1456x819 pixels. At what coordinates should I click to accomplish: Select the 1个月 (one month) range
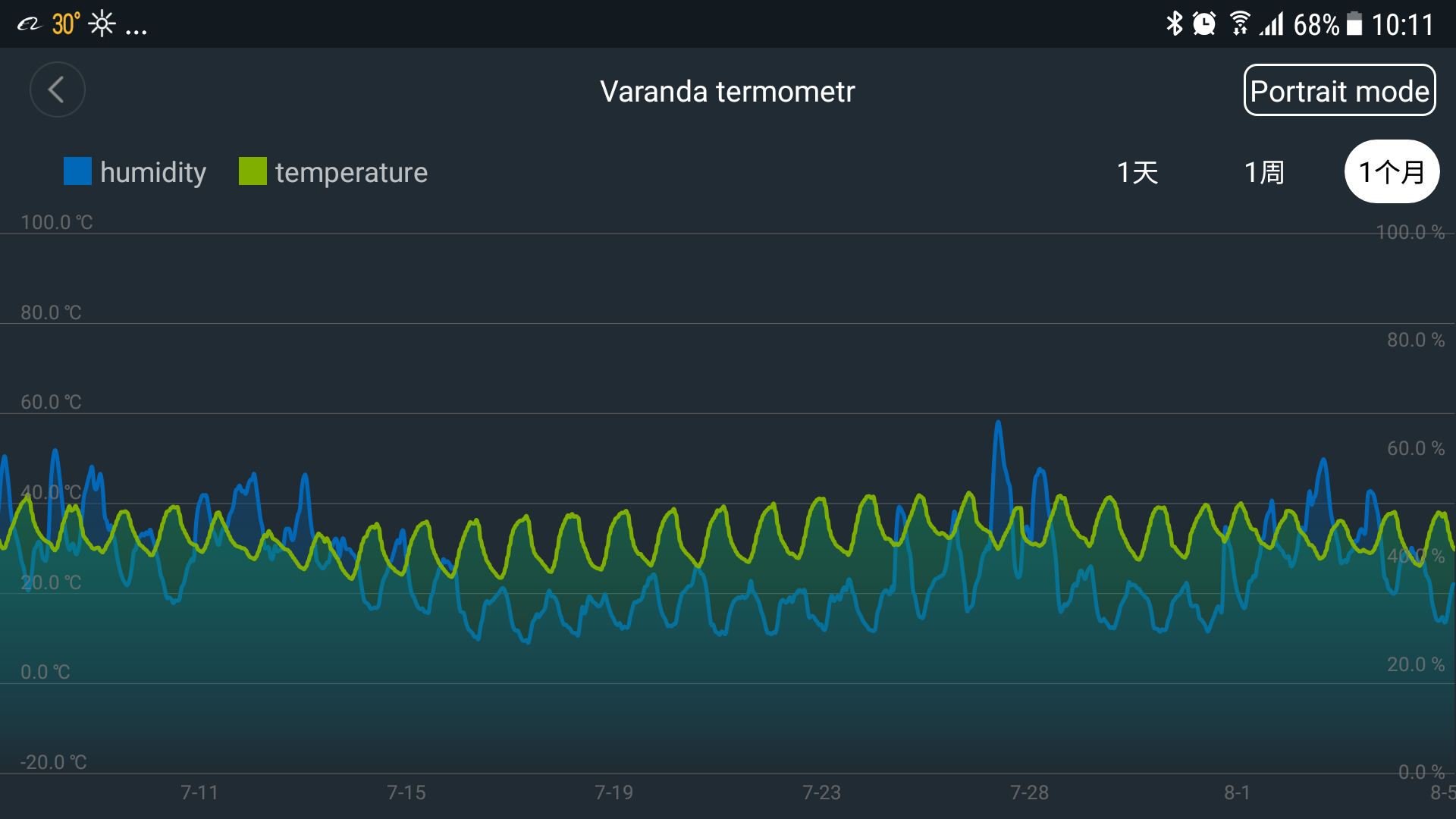(x=1392, y=171)
